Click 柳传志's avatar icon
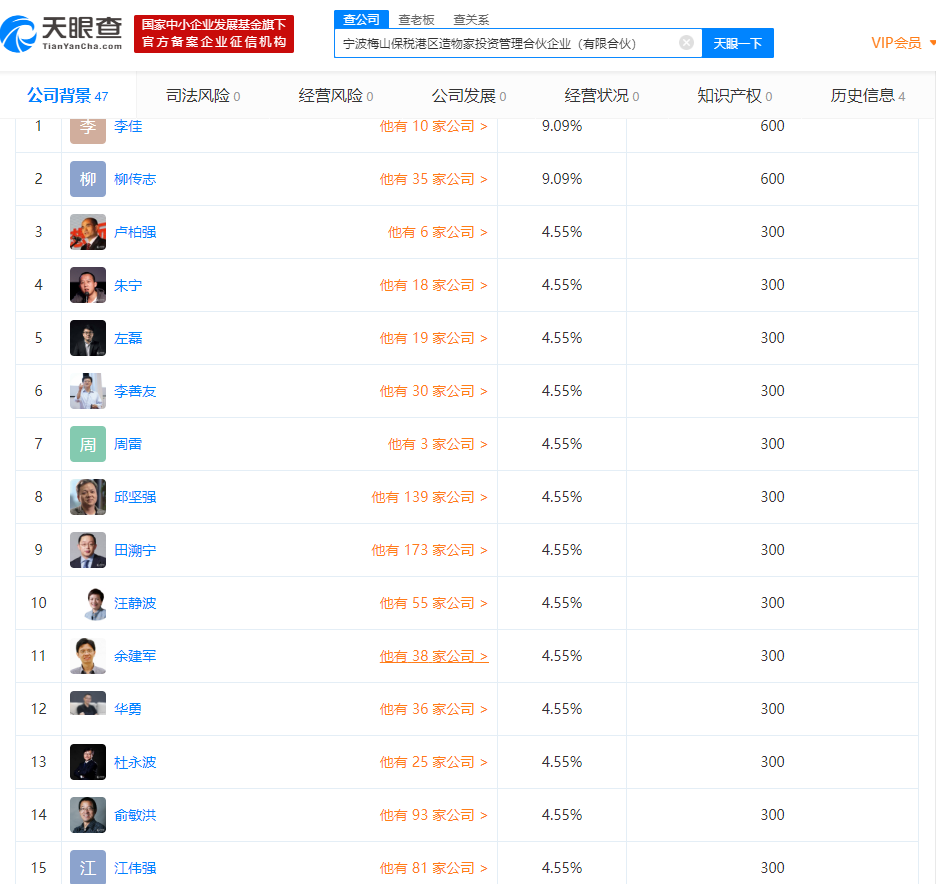This screenshot has width=936, height=884. coord(88,179)
